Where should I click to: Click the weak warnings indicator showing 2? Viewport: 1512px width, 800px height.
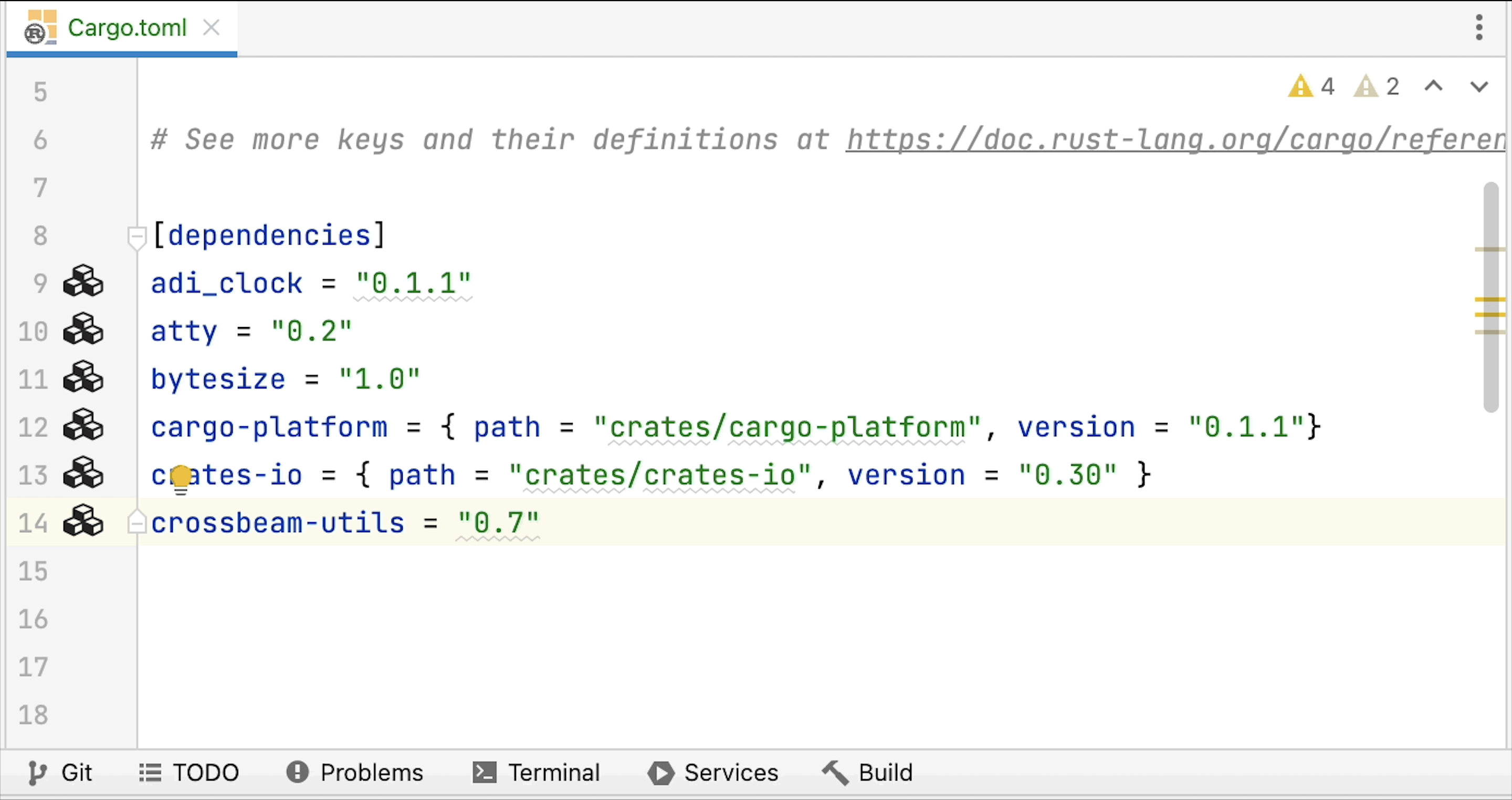1377,87
